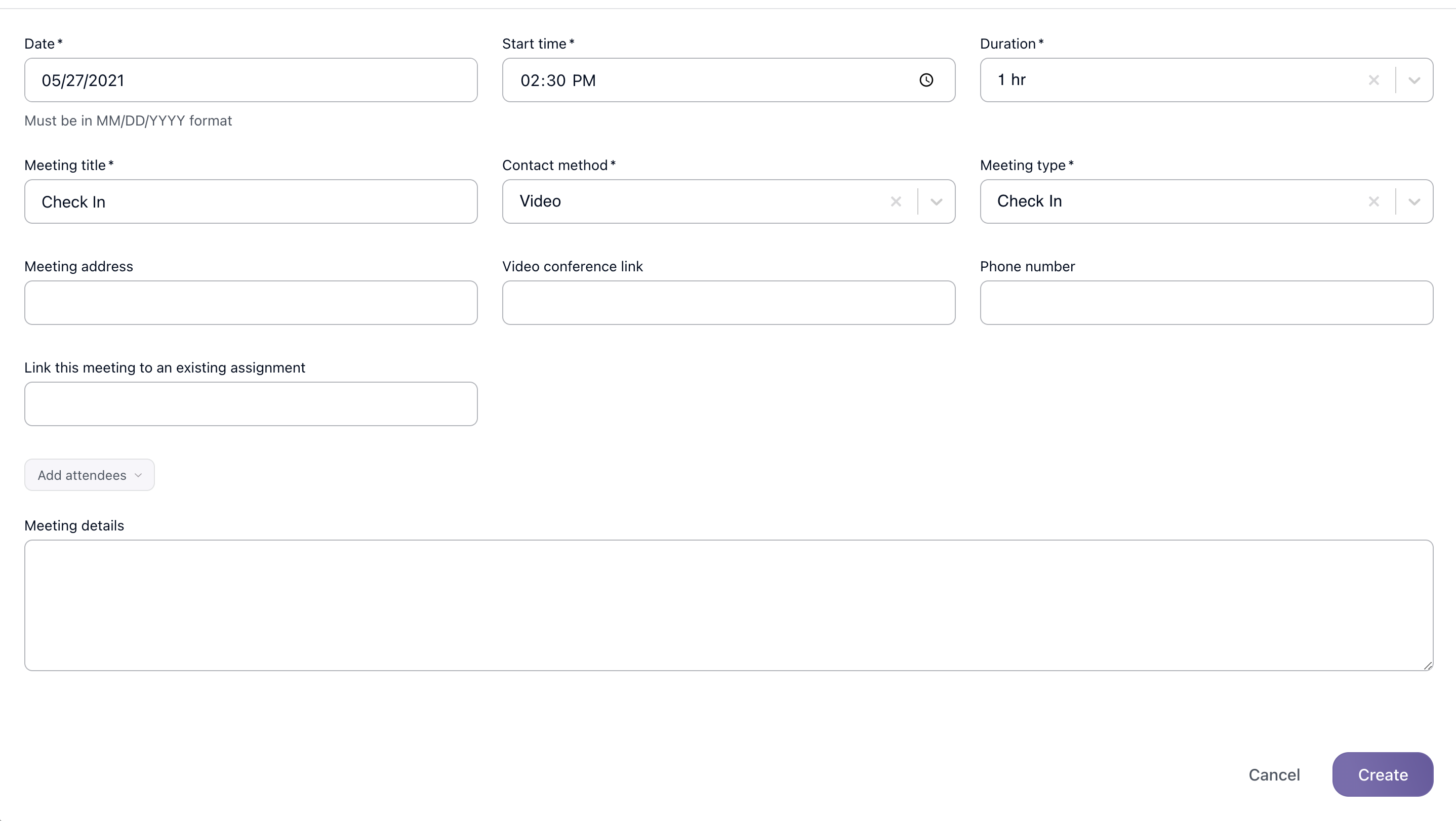Click the Cancel button
1456x821 pixels.
1274,774
